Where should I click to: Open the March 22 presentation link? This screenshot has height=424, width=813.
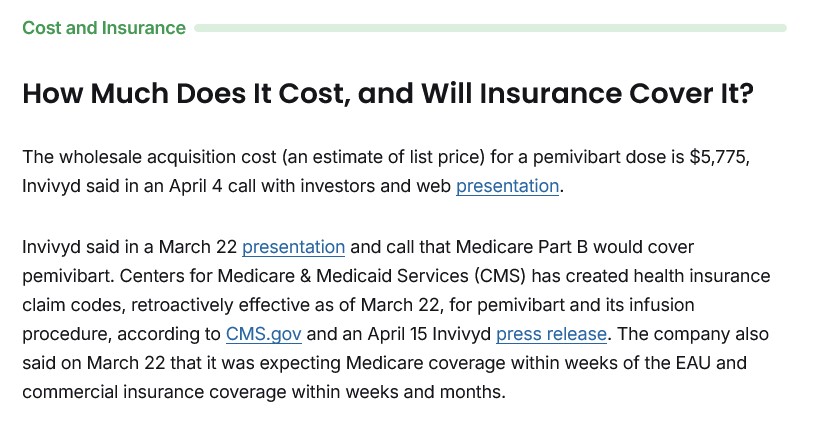click(293, 247)
